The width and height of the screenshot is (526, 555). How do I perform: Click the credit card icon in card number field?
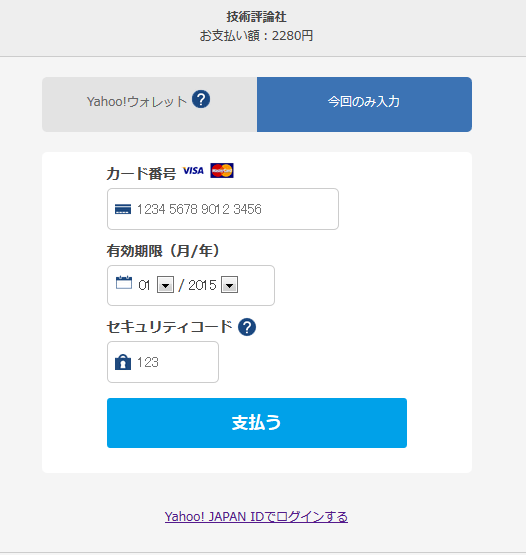[123, 209]
